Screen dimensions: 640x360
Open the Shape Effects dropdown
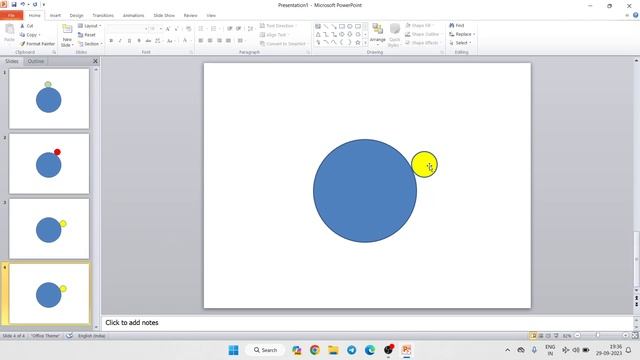[x=422, y=43]
